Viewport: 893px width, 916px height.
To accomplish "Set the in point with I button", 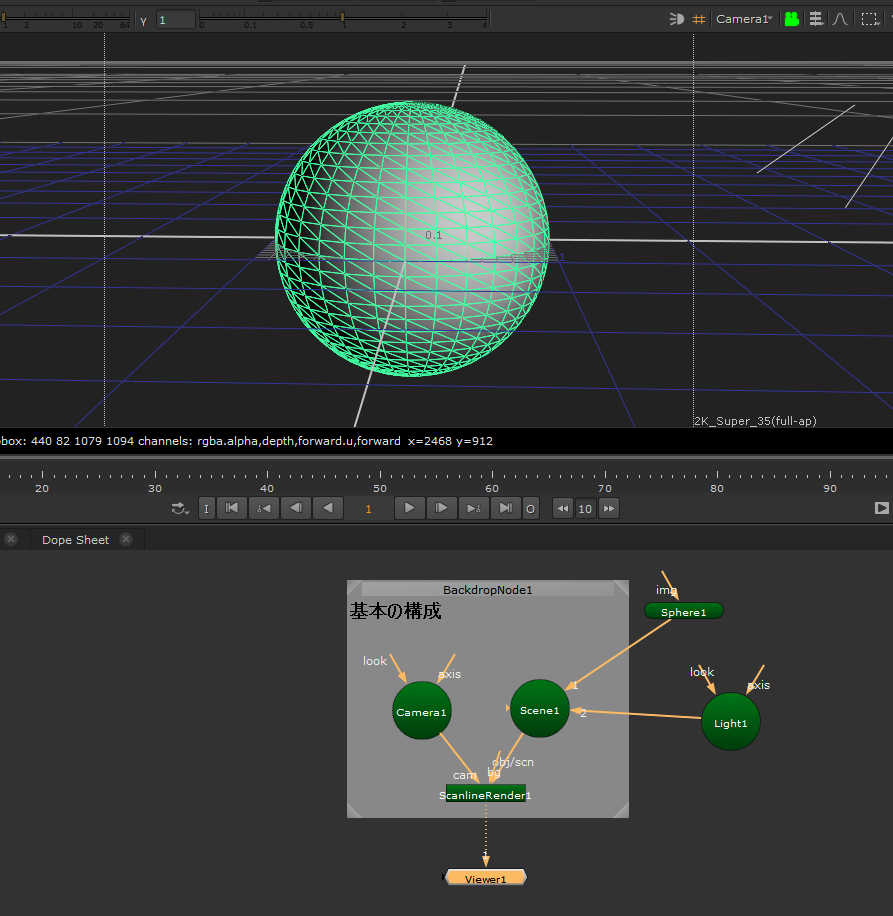I will point(206,509).
